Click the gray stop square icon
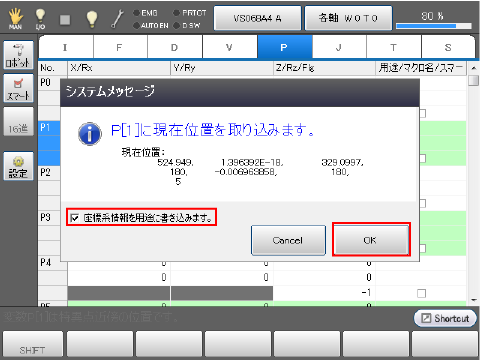This screenshot has height=360, width=480. [65, 20]
